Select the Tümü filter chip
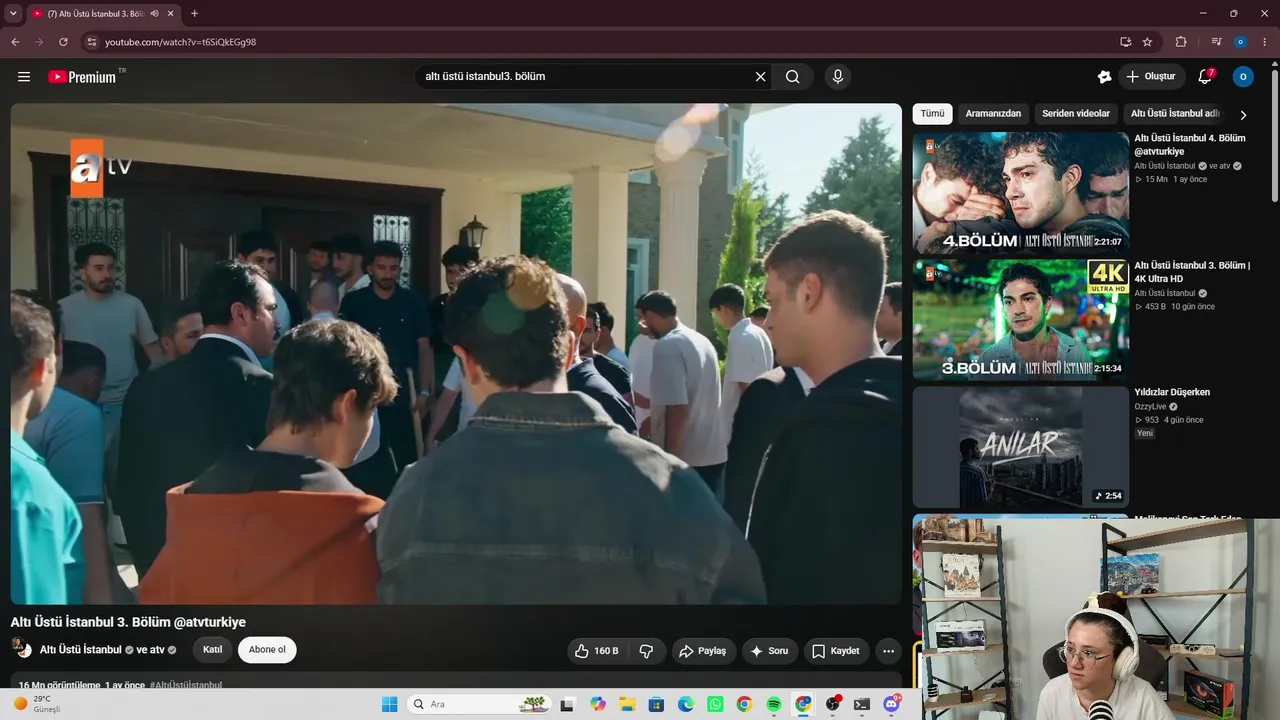1280x720 pixels. click(932, 114)
